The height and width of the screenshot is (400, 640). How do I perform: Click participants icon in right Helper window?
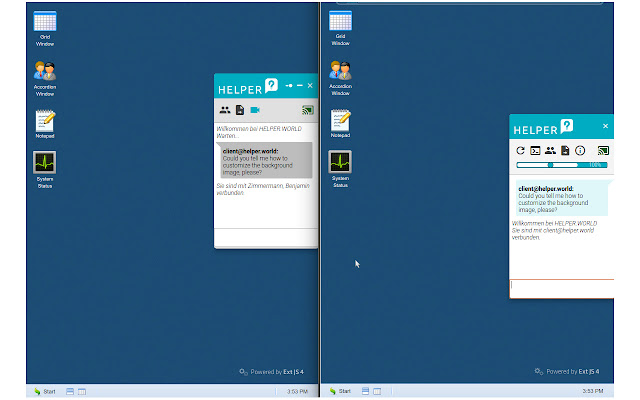550,151
